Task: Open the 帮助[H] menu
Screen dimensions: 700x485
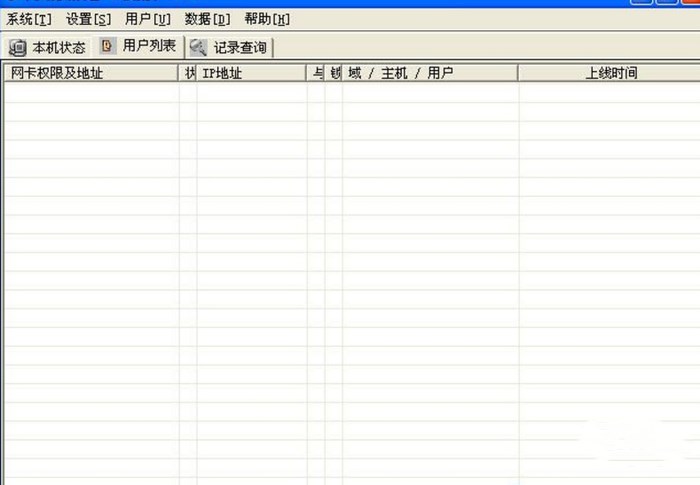Action: (267, 19)
